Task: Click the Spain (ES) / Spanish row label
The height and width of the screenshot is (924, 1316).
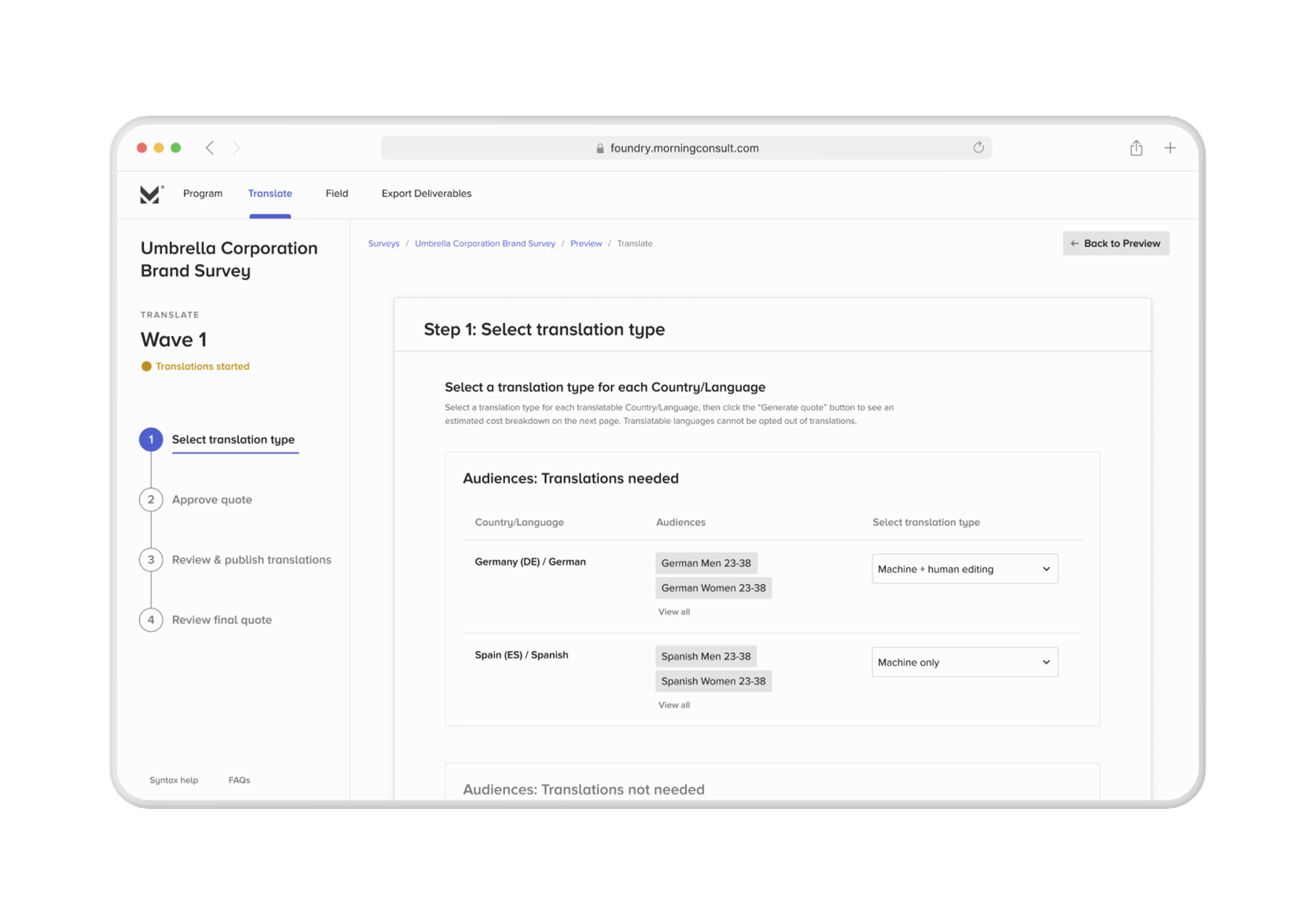Action: [x=522, y=655]
